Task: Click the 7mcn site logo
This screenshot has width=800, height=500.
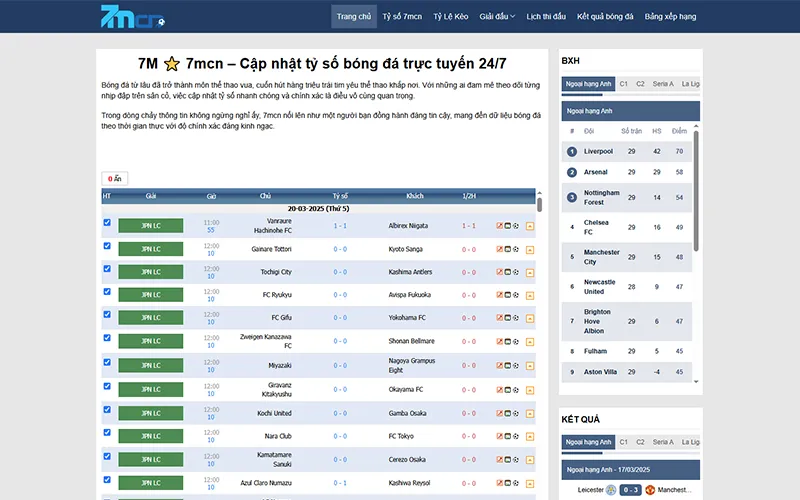Action: pyautogui.click(x=133, y=17)
